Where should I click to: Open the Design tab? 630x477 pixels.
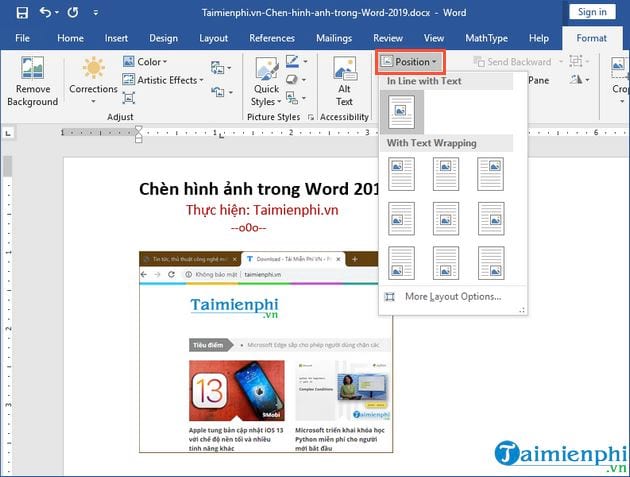(x=164, y=38)
